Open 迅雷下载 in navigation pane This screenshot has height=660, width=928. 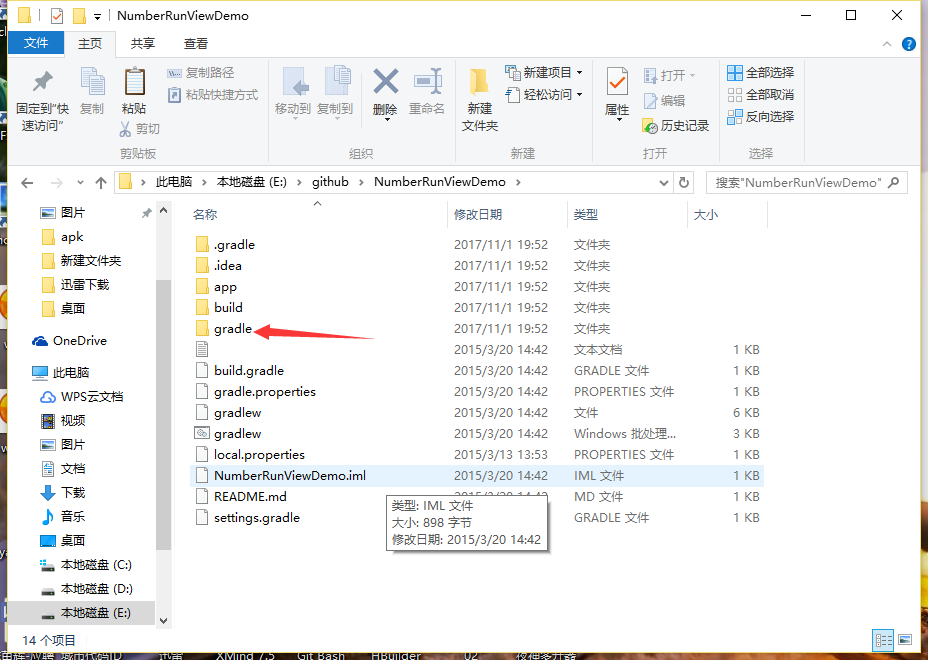(85, 285)
